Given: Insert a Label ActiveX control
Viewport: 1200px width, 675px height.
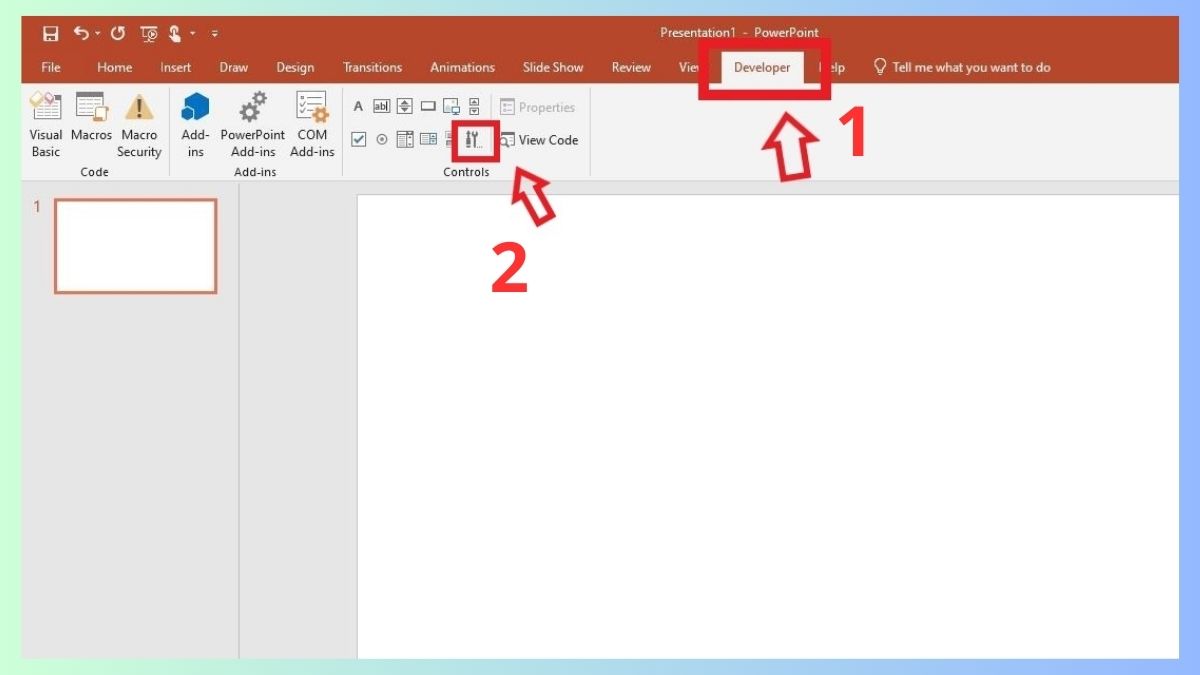Looking at the screenshot, I should 358,107.
